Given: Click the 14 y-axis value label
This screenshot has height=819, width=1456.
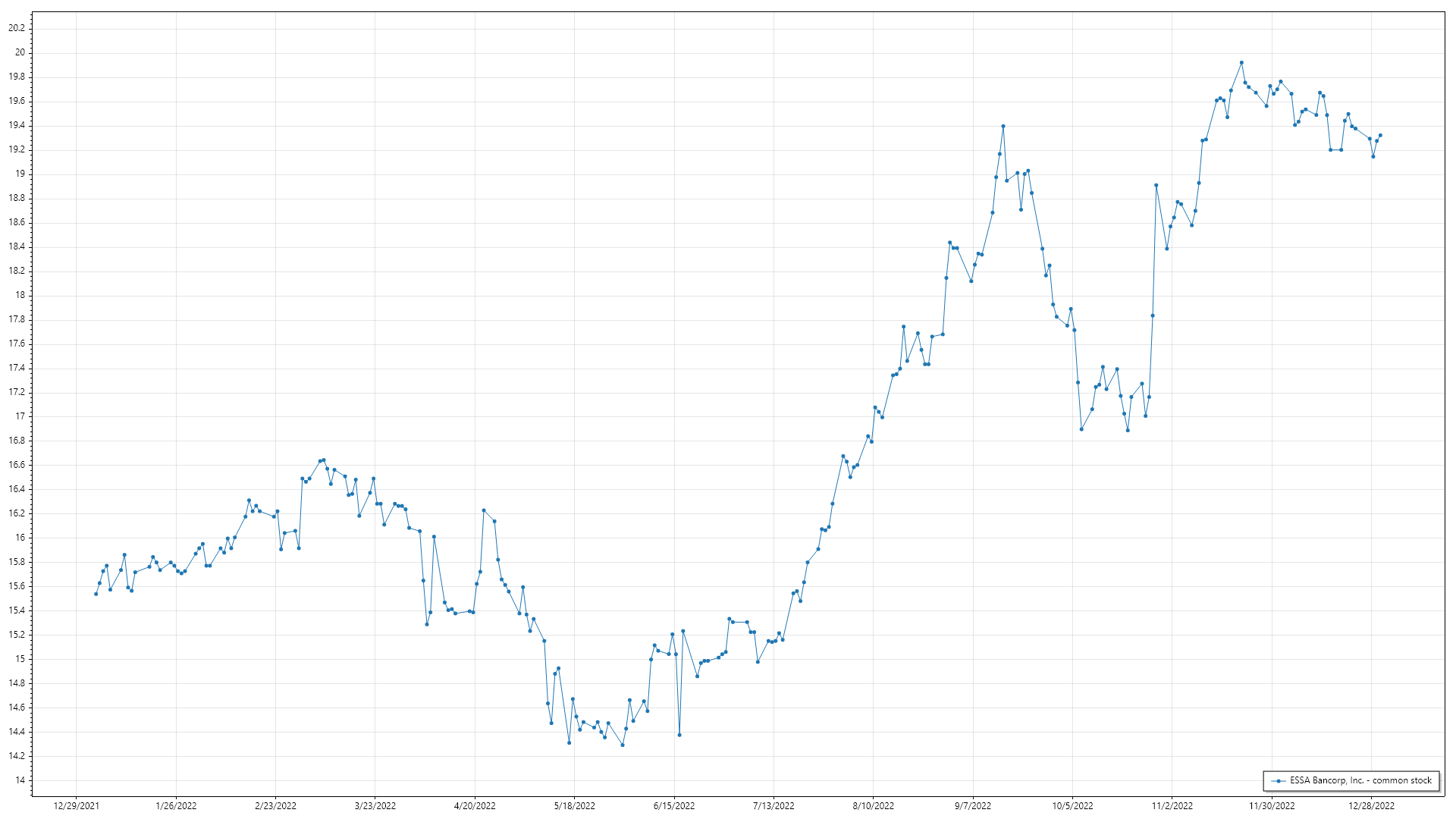Looking at the screenshot, I should [20, 780].
